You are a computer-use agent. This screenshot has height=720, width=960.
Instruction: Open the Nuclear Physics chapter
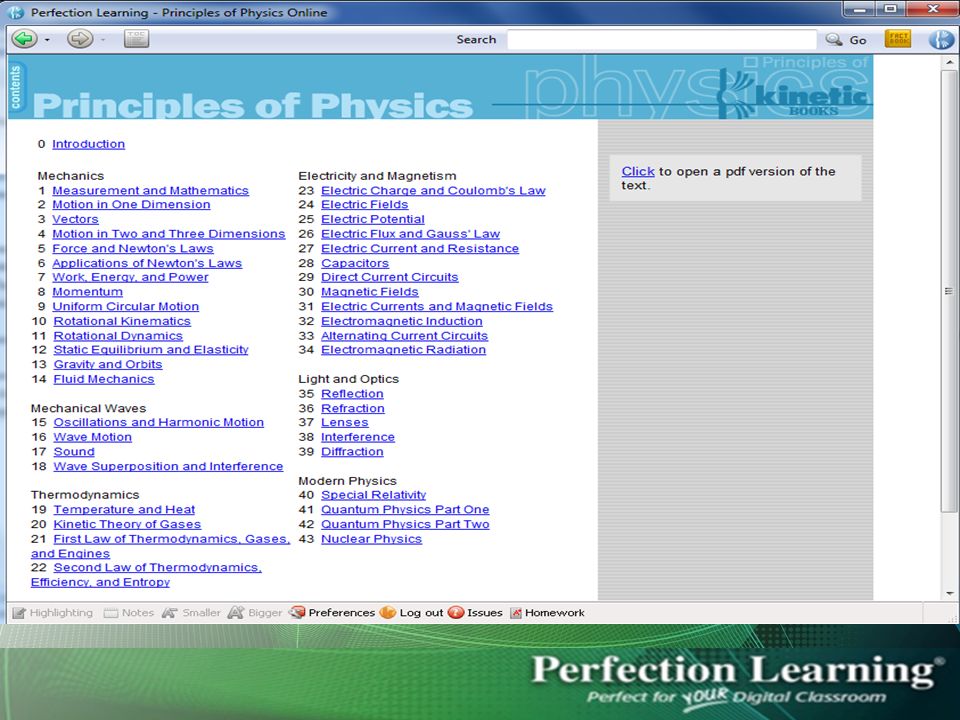coord(372,539)
